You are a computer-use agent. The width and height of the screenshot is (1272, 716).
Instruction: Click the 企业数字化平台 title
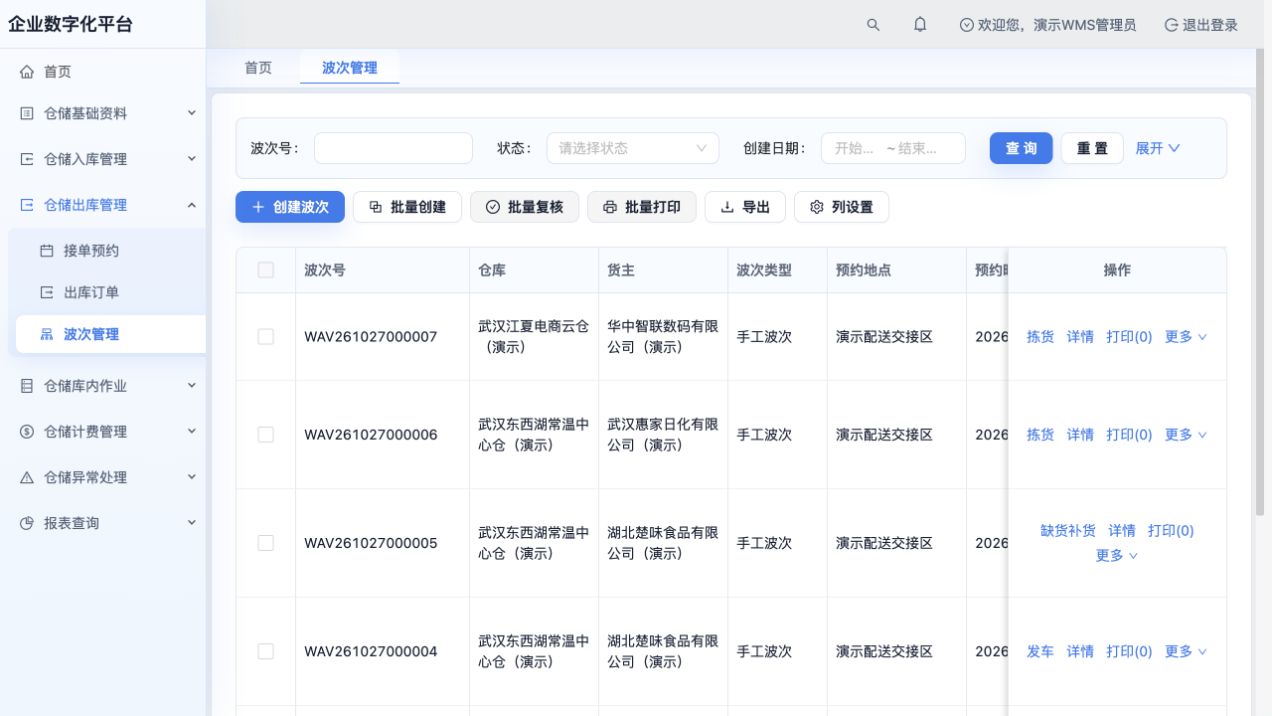coord(71,25)
